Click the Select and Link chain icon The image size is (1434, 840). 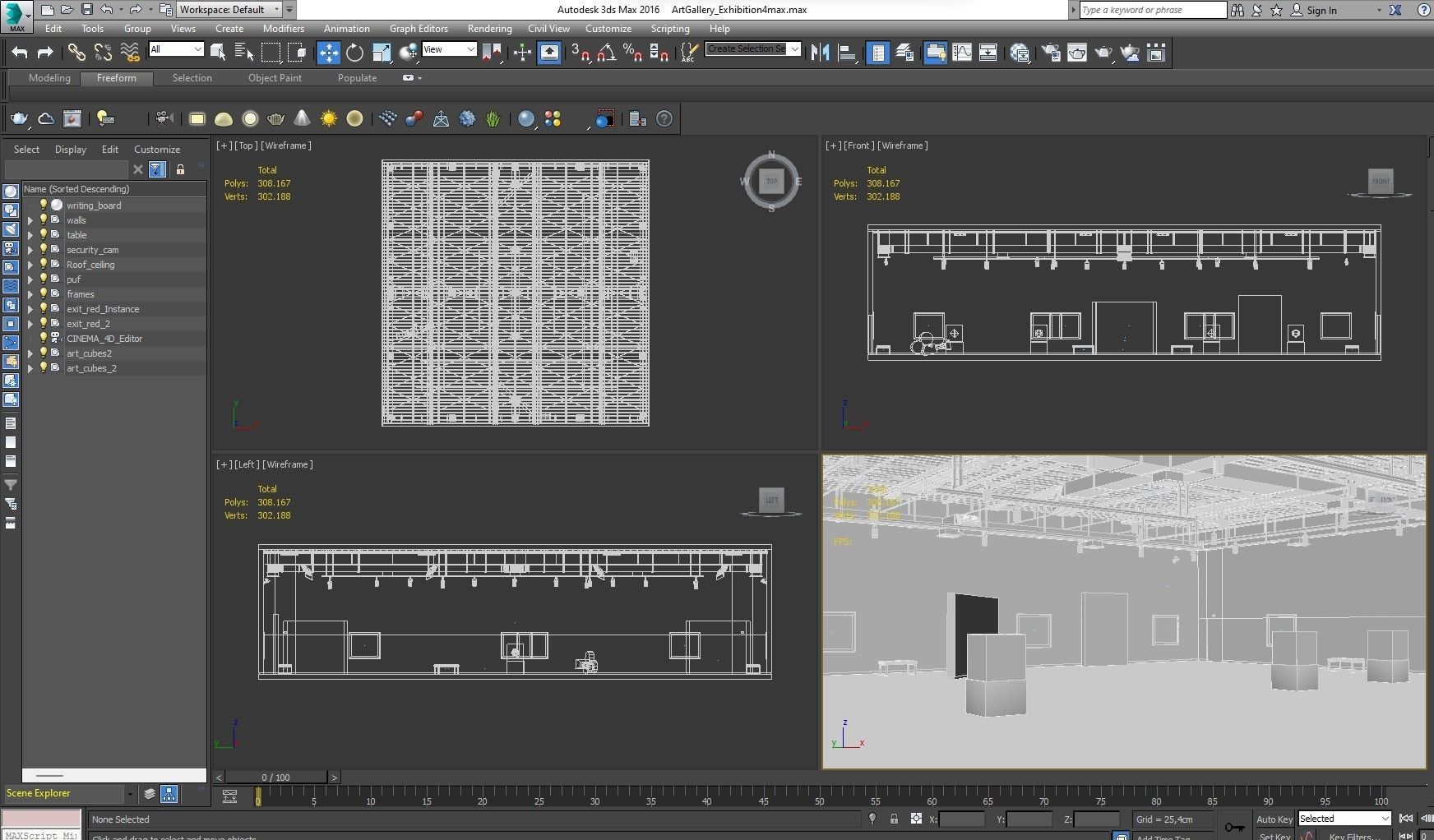(76, 53)
